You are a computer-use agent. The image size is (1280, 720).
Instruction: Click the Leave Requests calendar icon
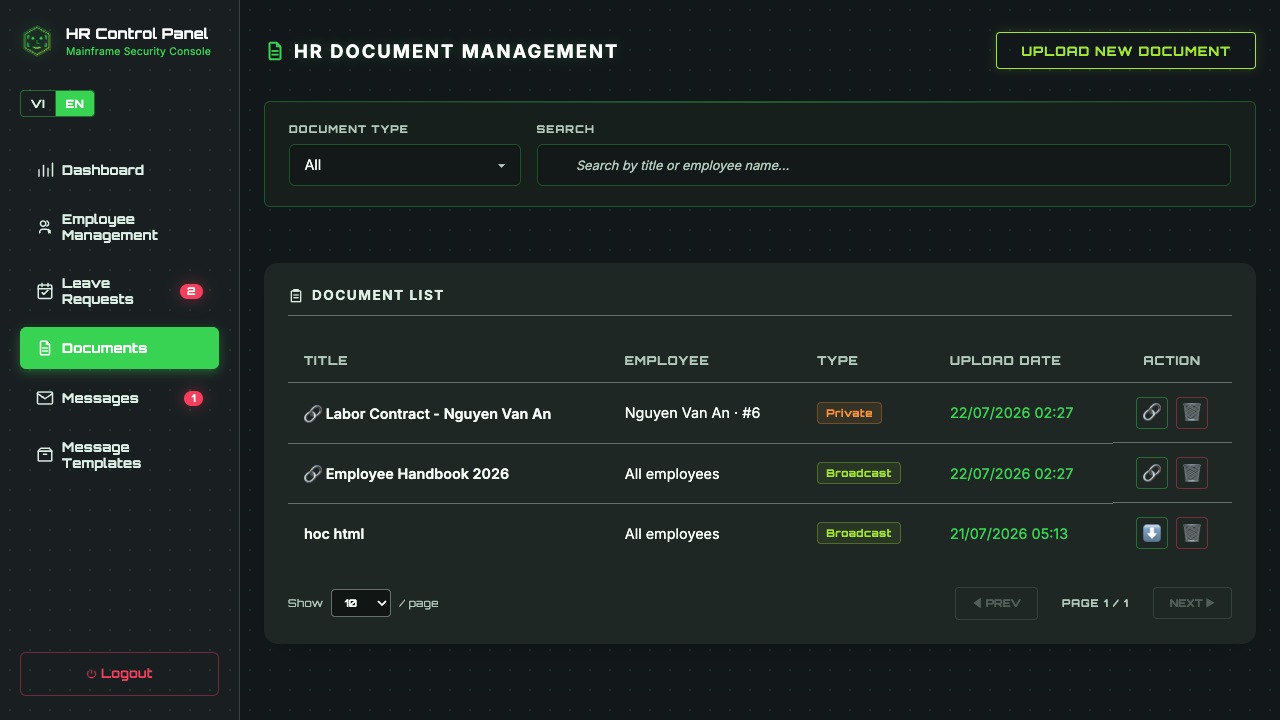point(45,291)
